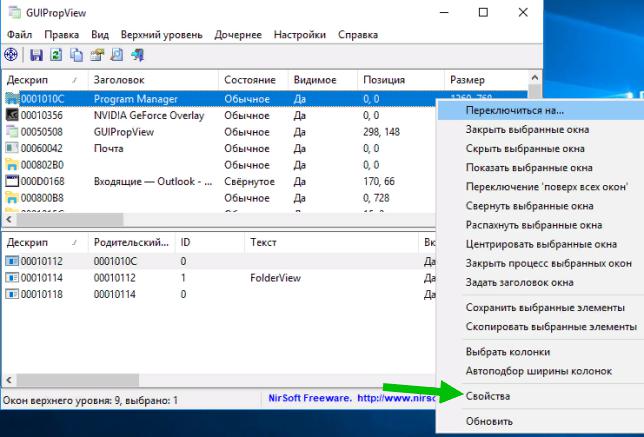Choose Сохранить выбранные элементы menu entry
This screenshot has width=644, height=437.
tap(540, 308)
